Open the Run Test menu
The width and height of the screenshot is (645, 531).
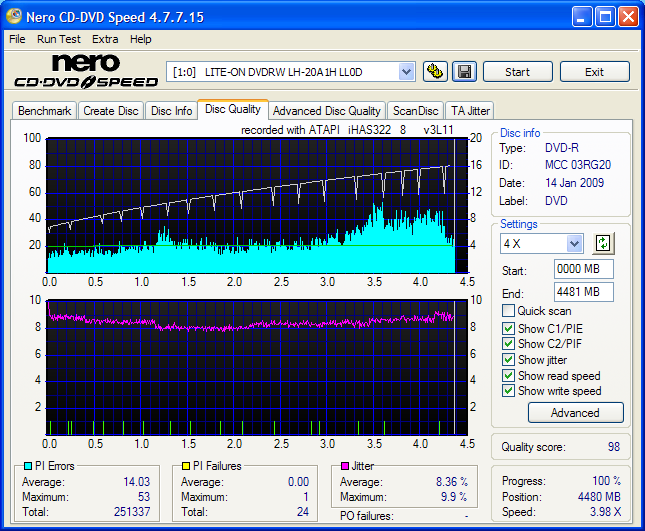pos(59,39)
